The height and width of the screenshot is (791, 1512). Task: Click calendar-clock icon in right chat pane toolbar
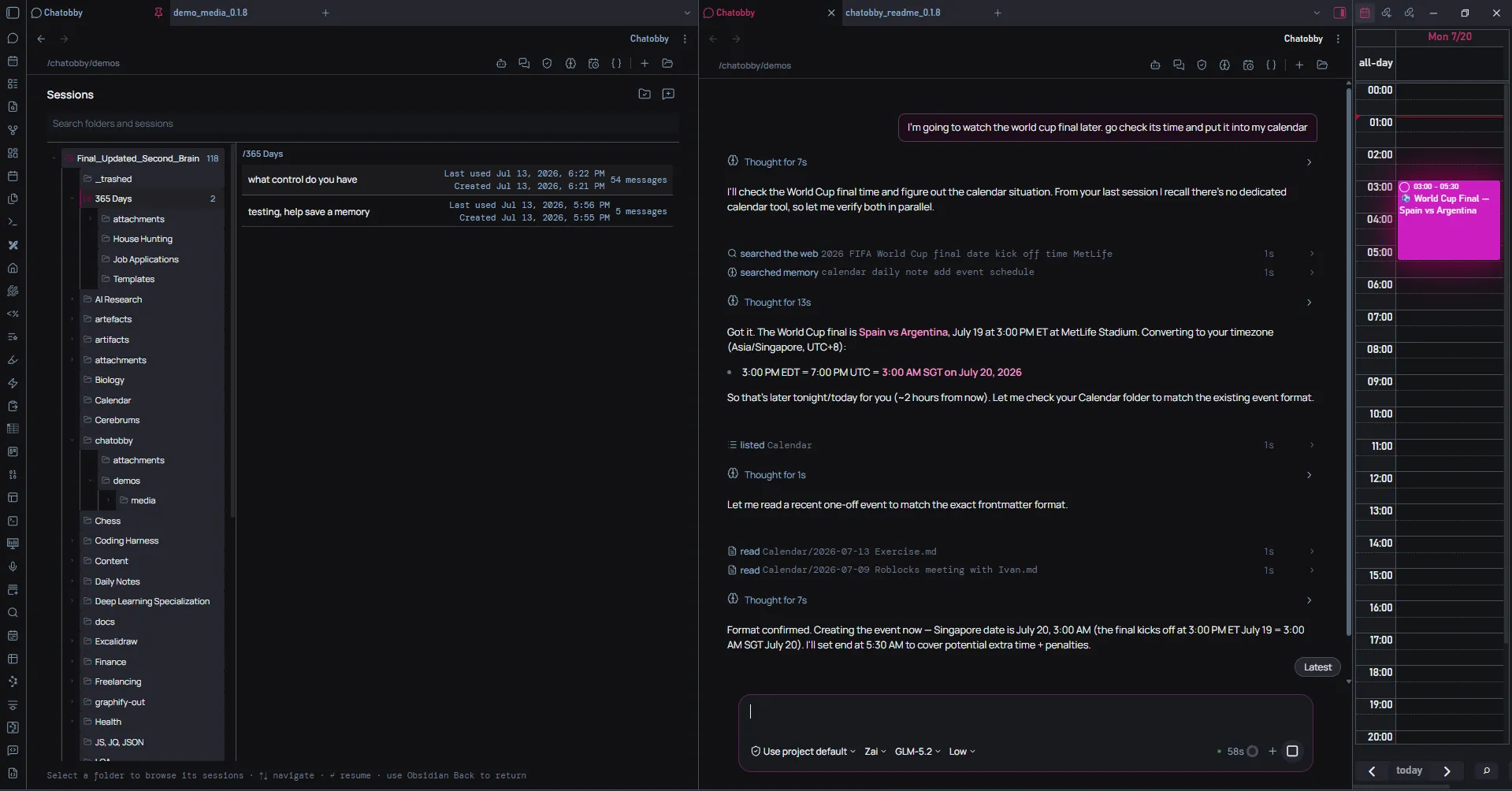tap(1248, 65)
